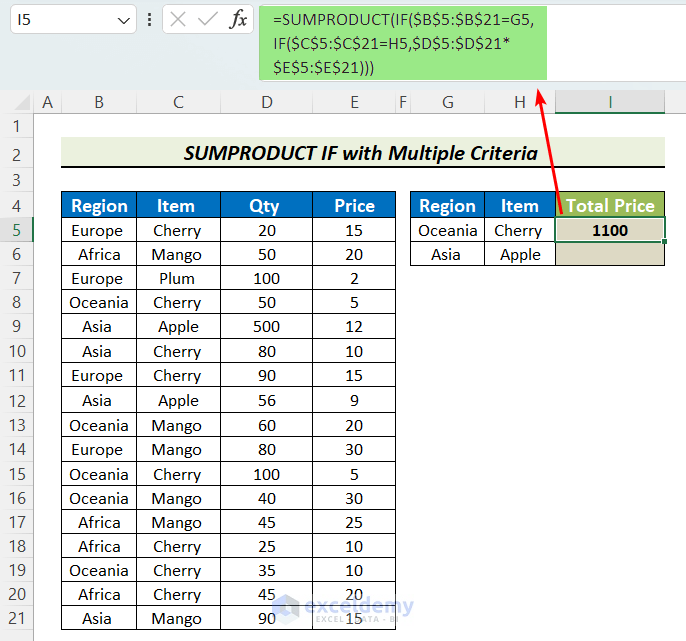Select quantity cell 35 in row 19

[x=266, y=570]
